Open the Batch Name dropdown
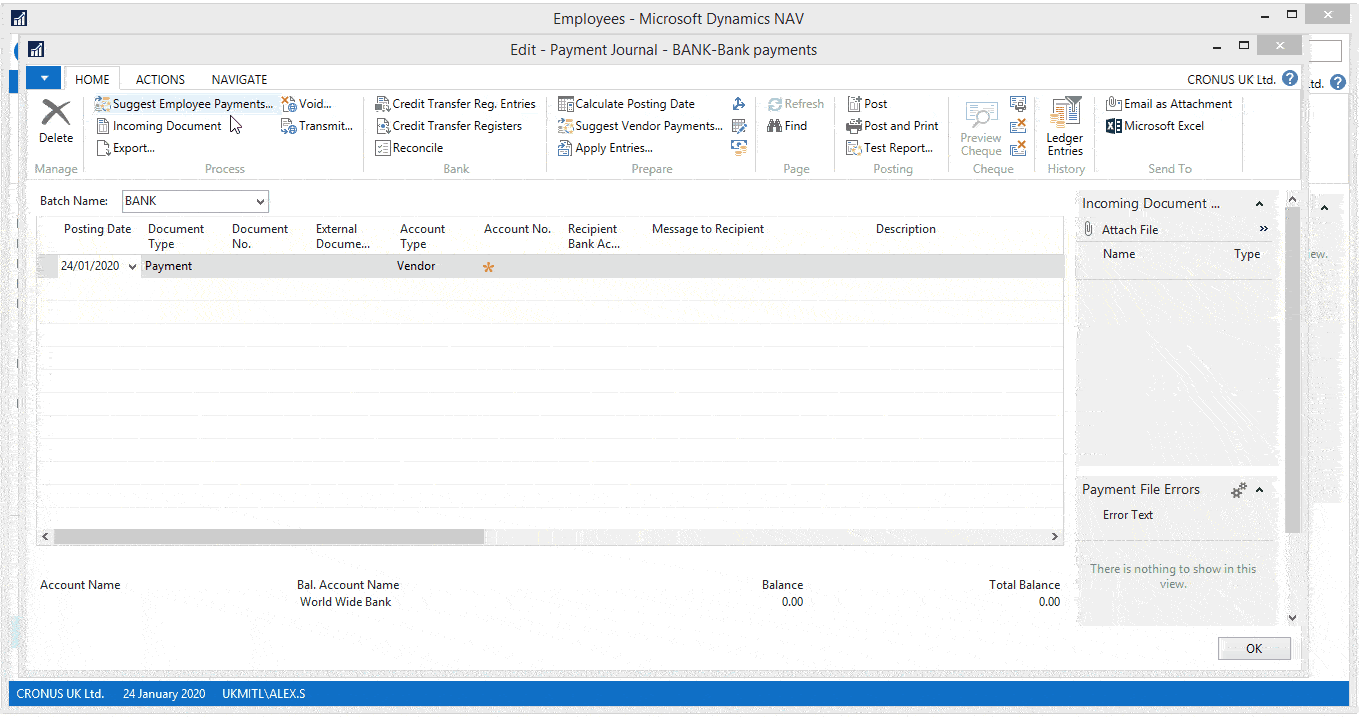Viewport: 1359px width, 717px height. (x=260, y=202)
